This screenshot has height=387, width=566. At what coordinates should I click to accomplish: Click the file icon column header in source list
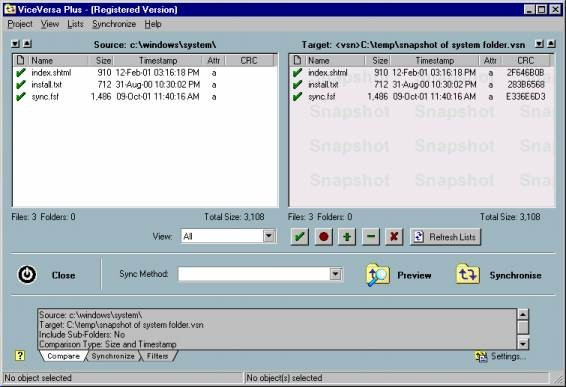click(21, 60)
